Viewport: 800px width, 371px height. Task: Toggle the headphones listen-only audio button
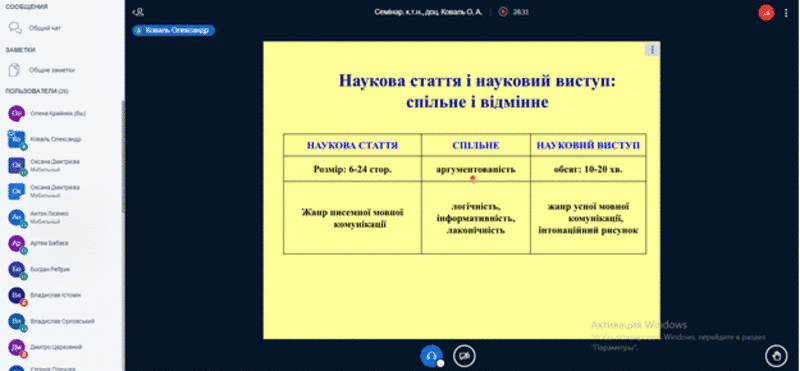(431, 356)
